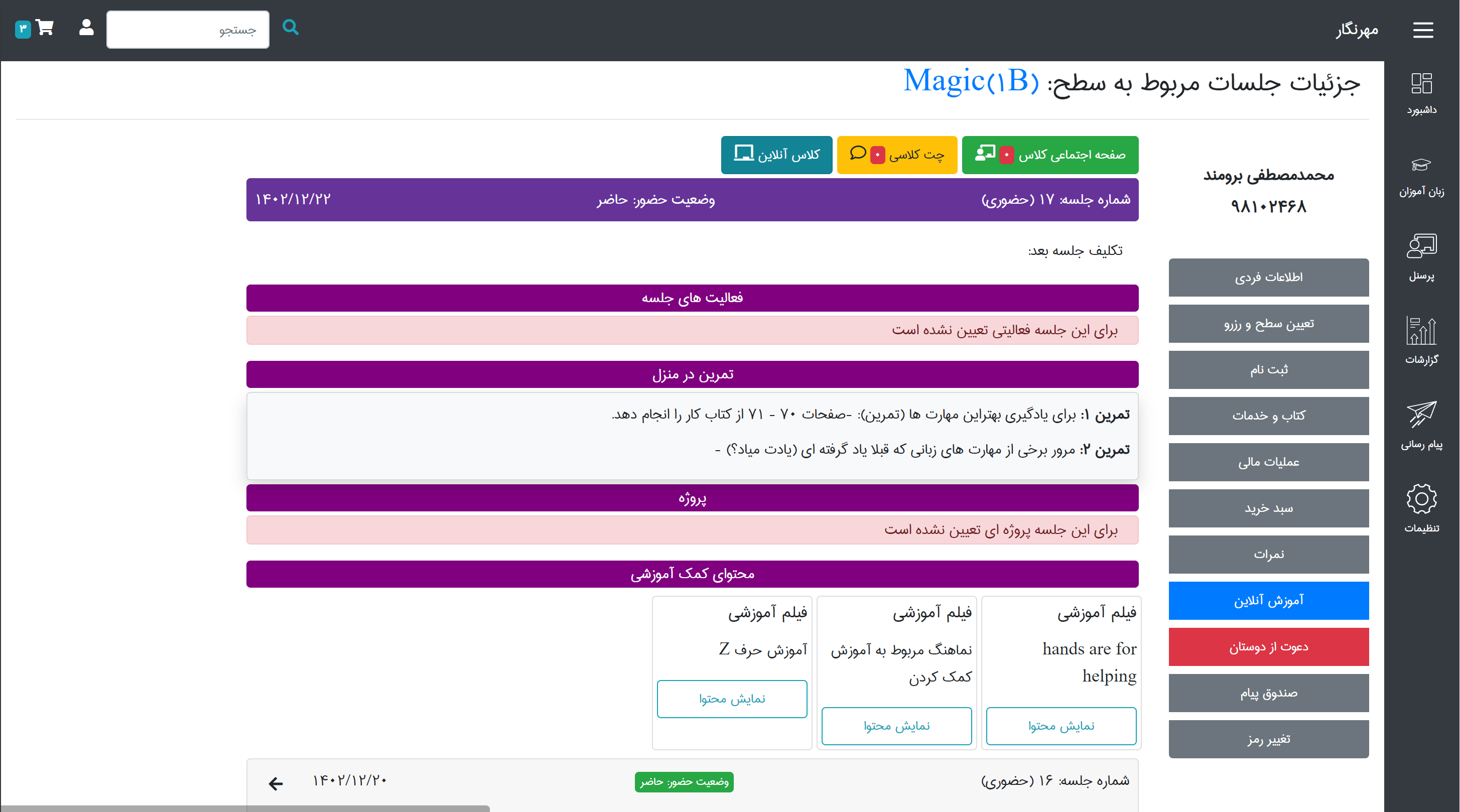Click the search magnifier icon
The image size is (1460, 812).
tap(290, 28)
